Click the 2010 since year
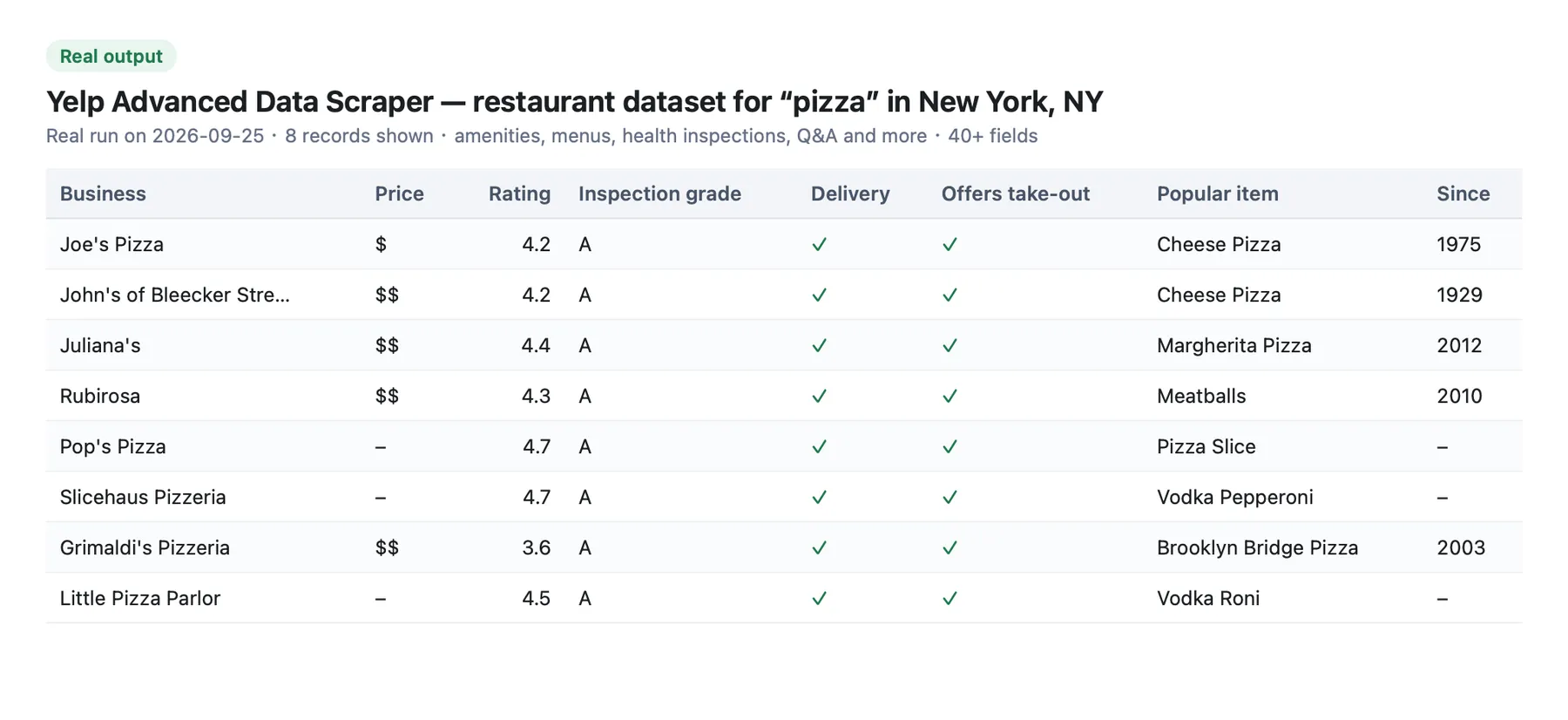 point(1459,396)
